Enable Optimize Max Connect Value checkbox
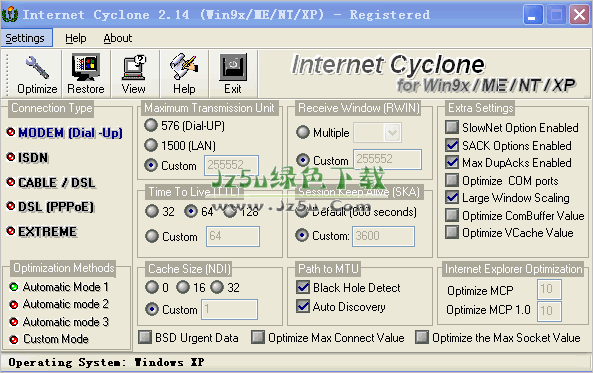 pos(258,337)
